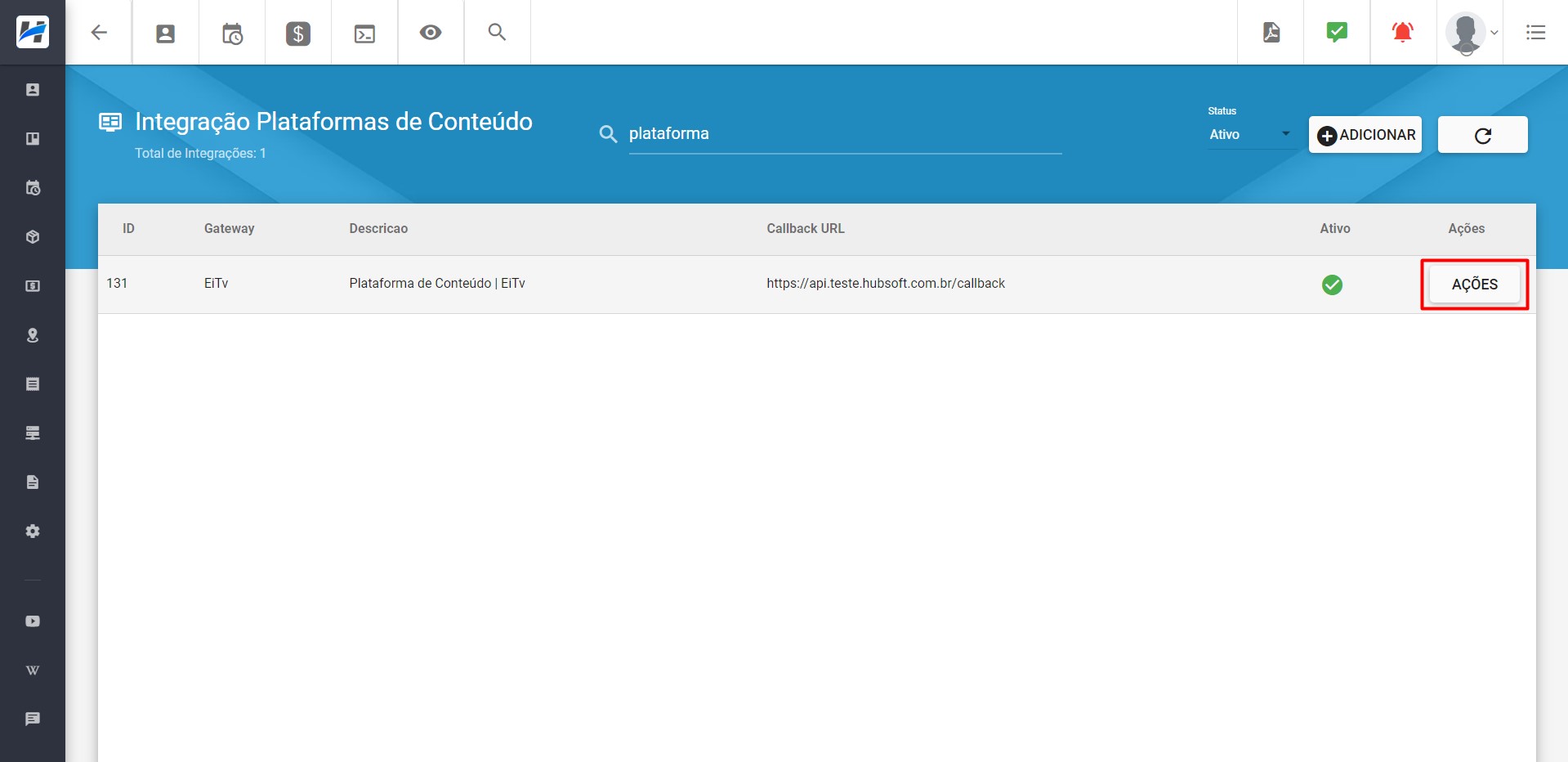Viewport: 1568px width, 762px height.
Task: Open the financial dollar module icon
Action: 297,33
